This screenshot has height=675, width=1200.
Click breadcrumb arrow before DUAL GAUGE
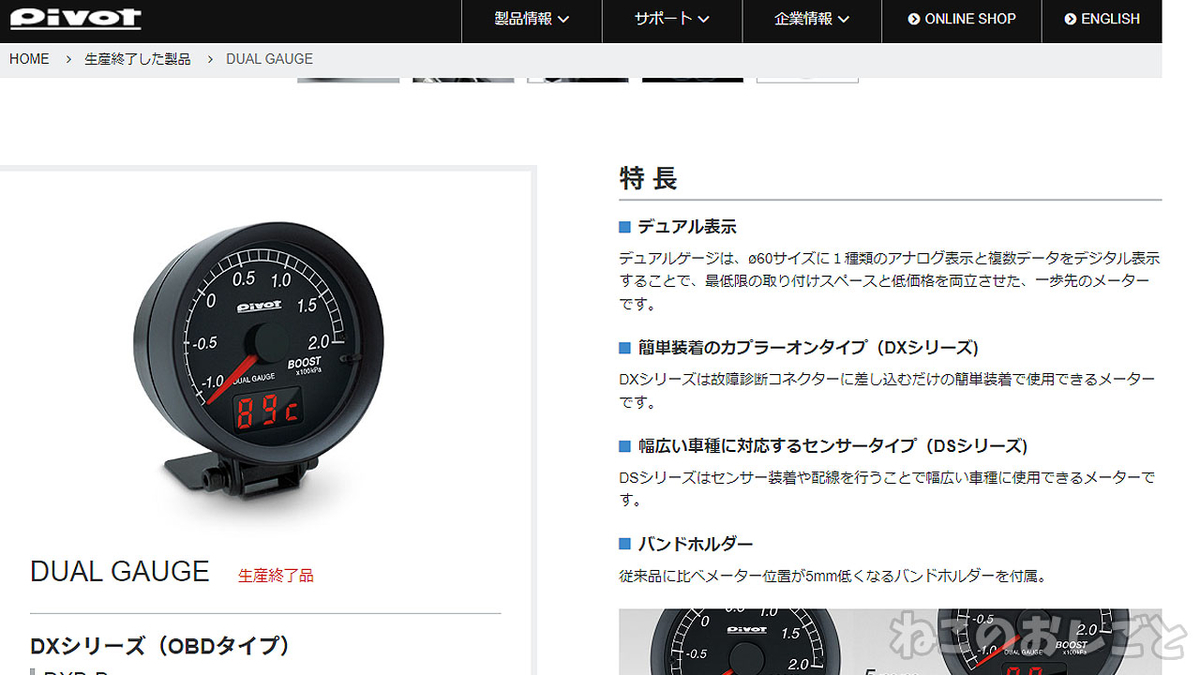click(x=210, y=59)
